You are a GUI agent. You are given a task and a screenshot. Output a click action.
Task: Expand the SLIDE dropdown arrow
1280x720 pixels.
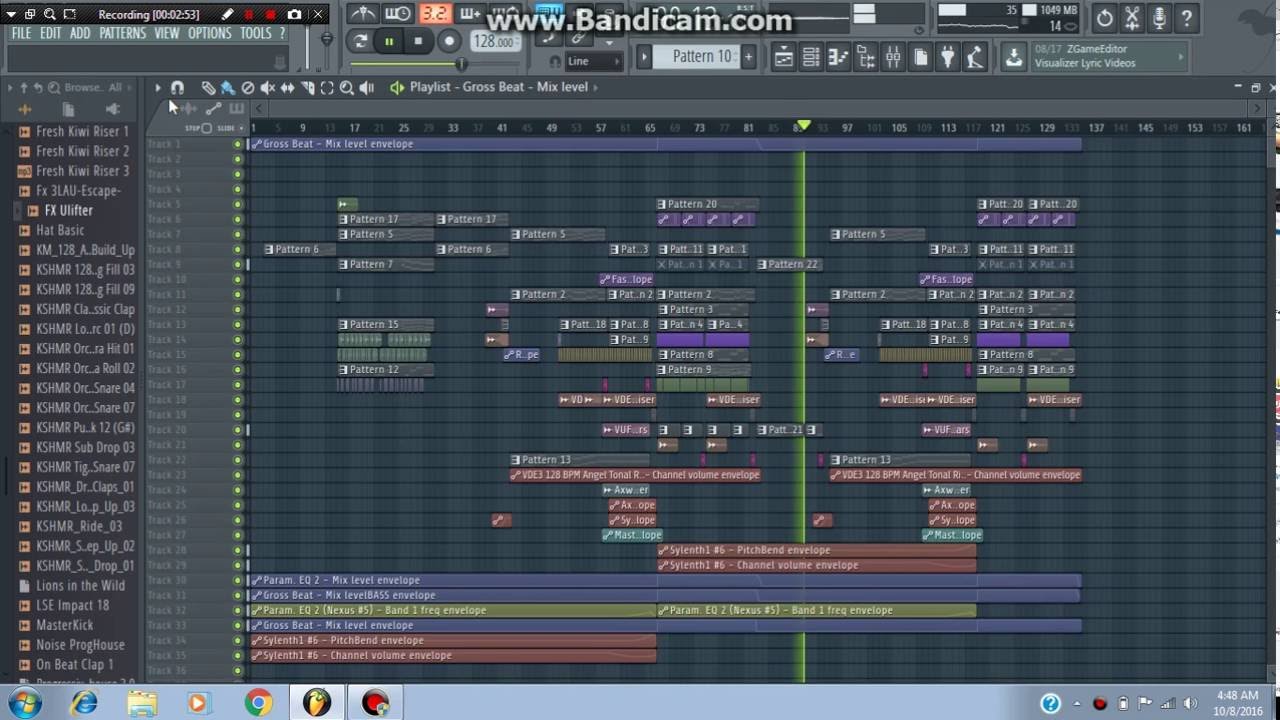click(x=241, y=127)
